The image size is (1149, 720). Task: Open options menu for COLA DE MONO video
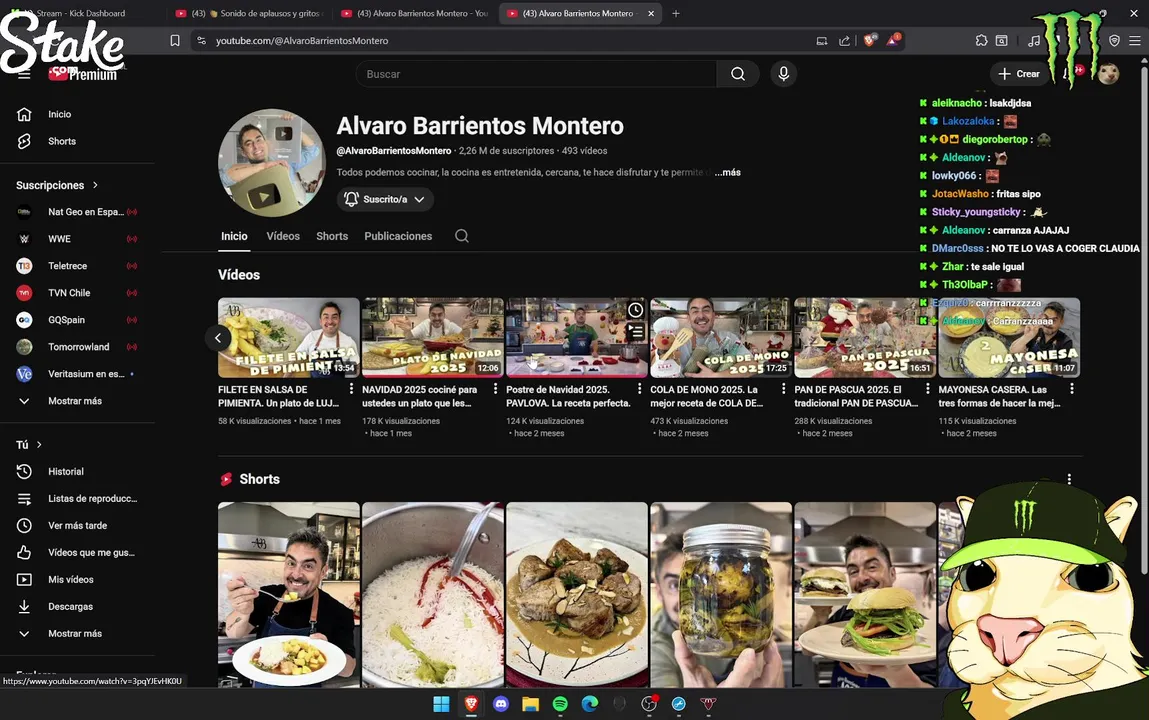coord(783,389)
